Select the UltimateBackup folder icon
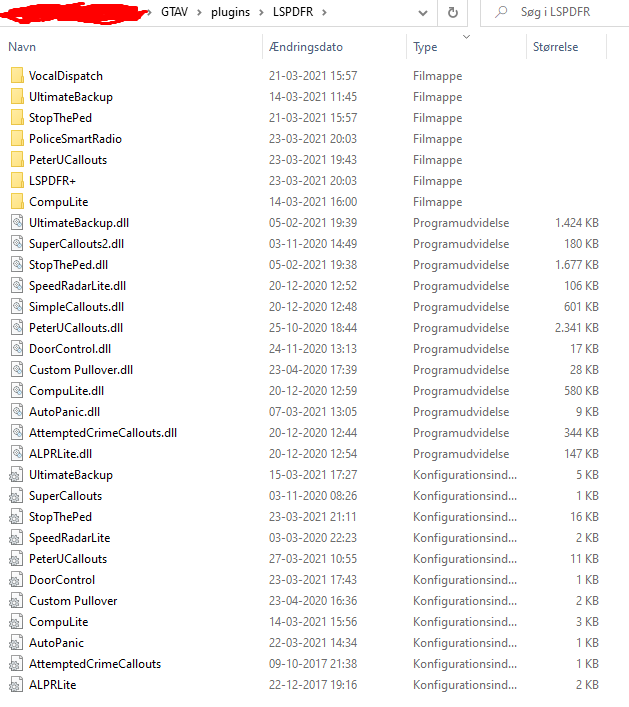This screenshot has height=707, width=629. pyautogui.click(x=17, y=96)
